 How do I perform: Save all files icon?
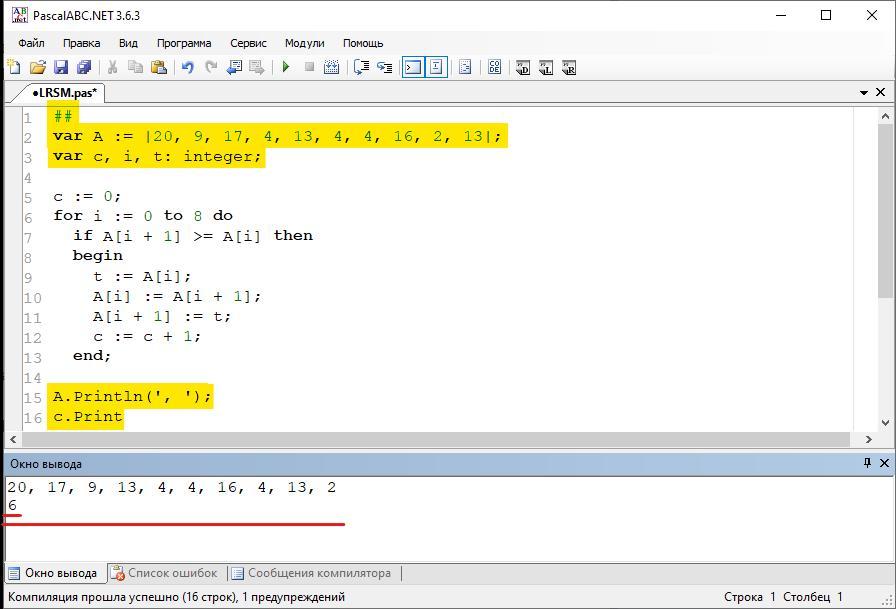(x=84, y=67)
